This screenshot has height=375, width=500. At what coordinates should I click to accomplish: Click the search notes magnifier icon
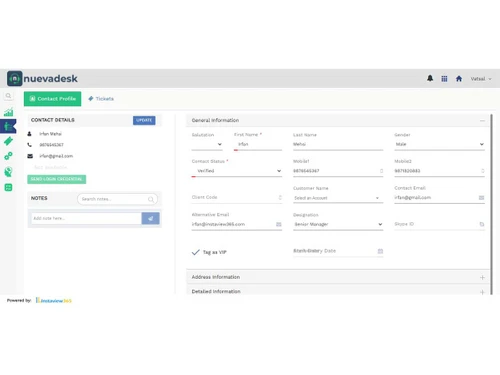151,199
